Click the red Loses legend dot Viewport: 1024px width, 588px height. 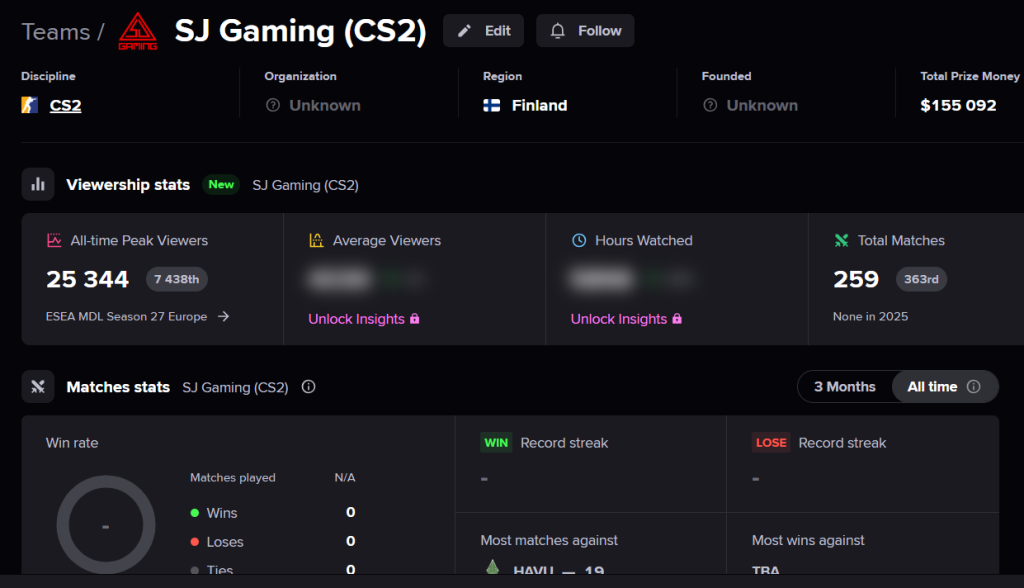point(195,542)
